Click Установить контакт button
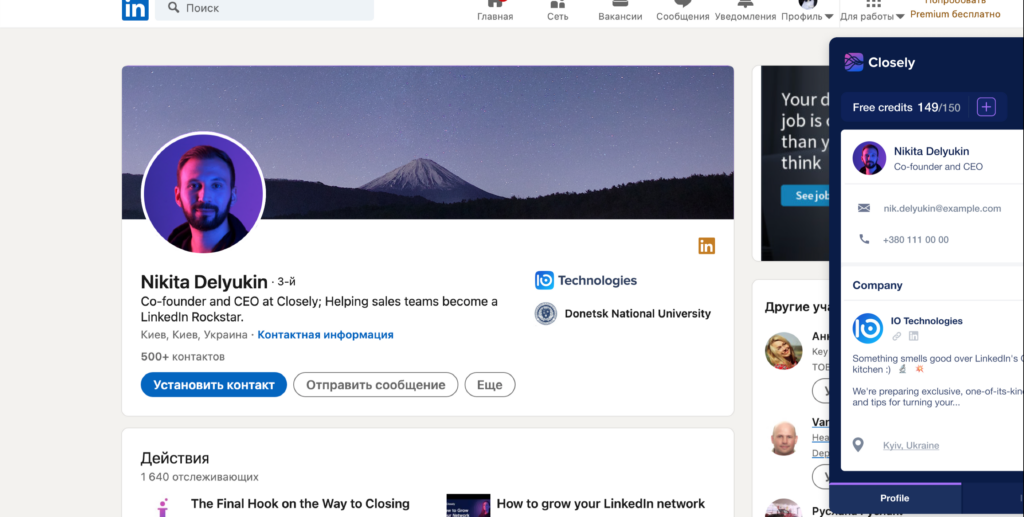1024x517 pixels. [x=214, y=384]
